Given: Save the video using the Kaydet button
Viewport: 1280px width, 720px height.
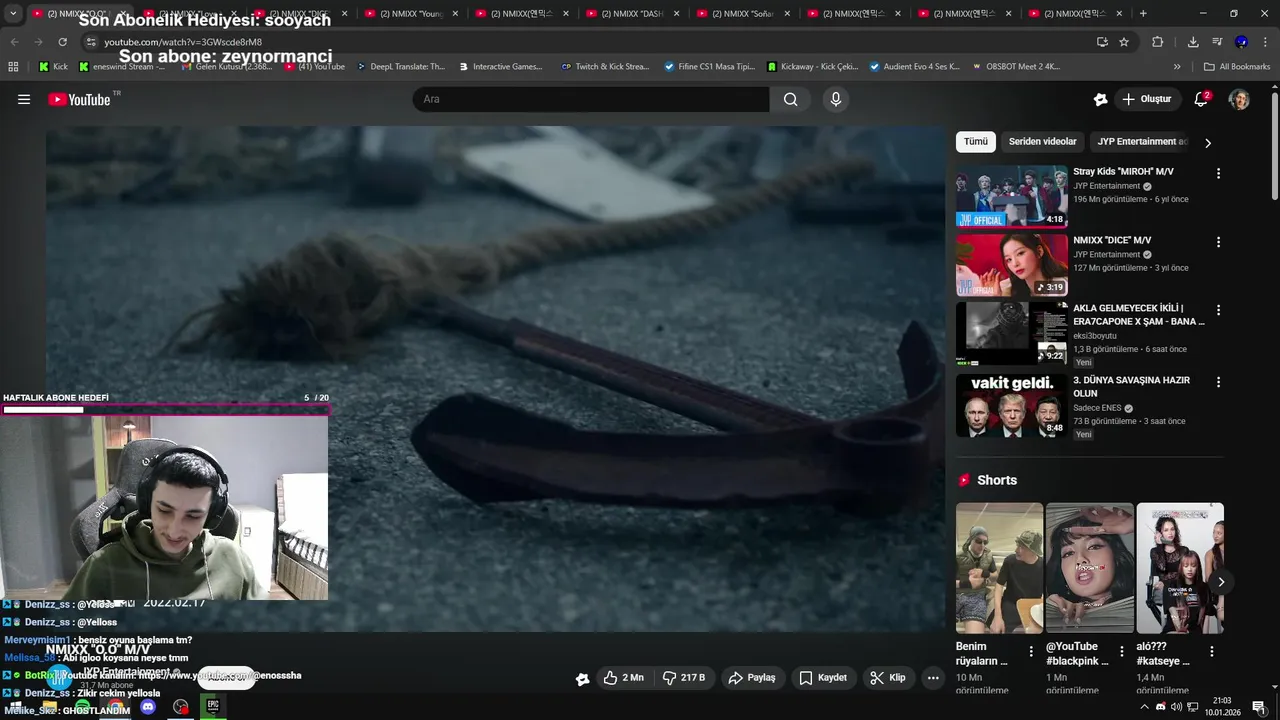Looking at the screenshot, I should 823,678.
